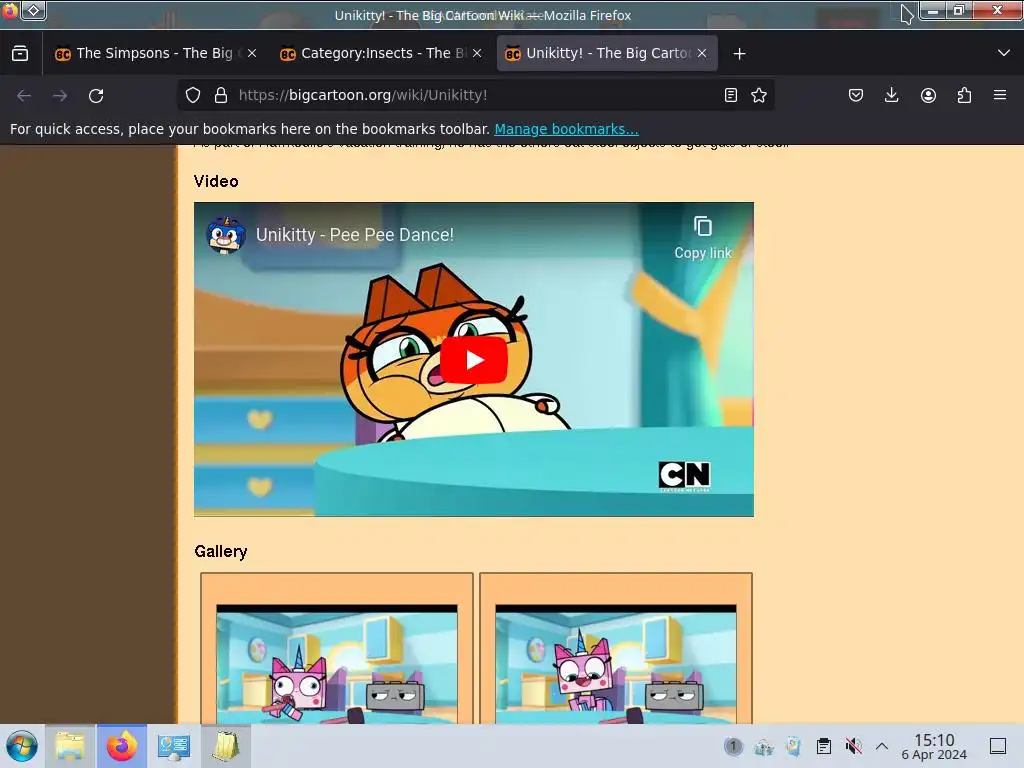
Task: Copy the video link
Action: (703, 238)
